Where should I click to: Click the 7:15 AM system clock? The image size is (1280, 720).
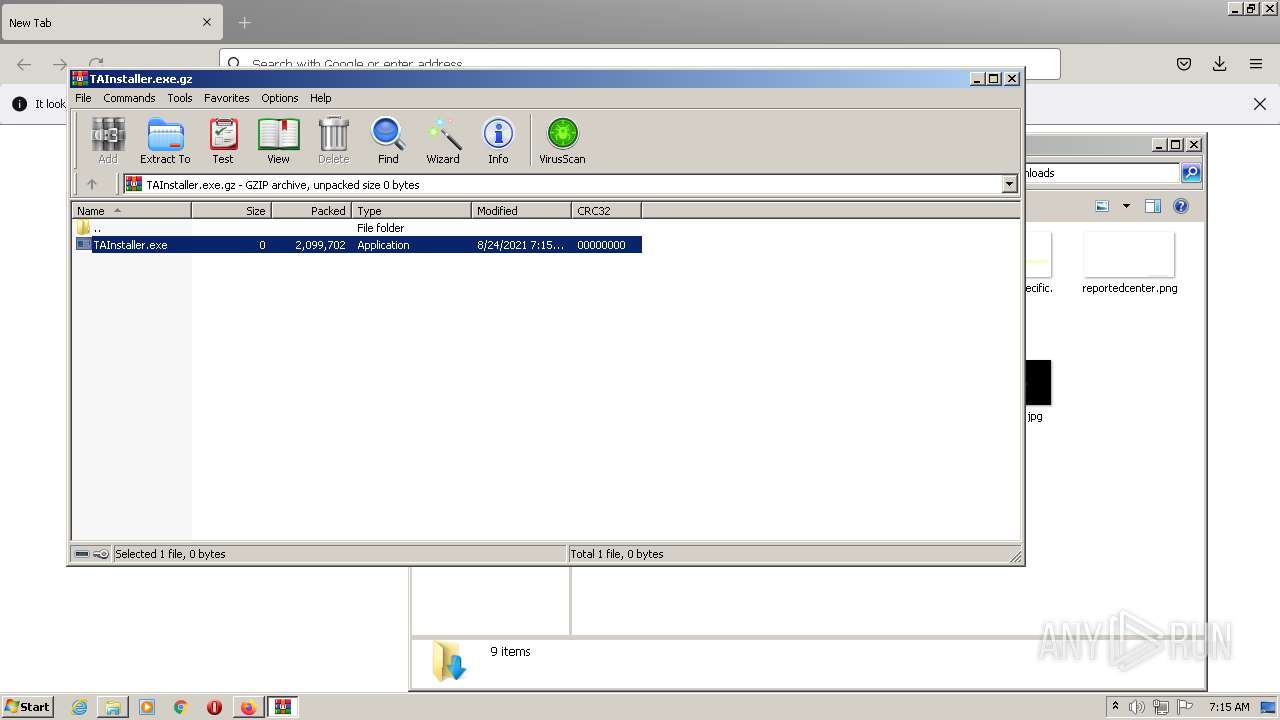coord(1229,707)
